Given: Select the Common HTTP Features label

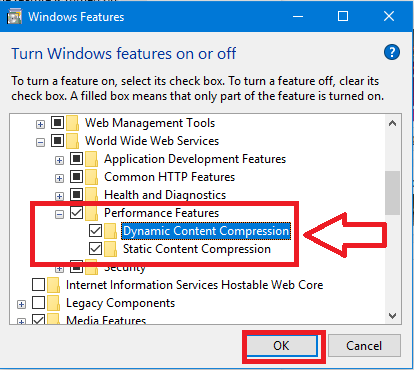Looking at the screenshot, I should [169, 177].
